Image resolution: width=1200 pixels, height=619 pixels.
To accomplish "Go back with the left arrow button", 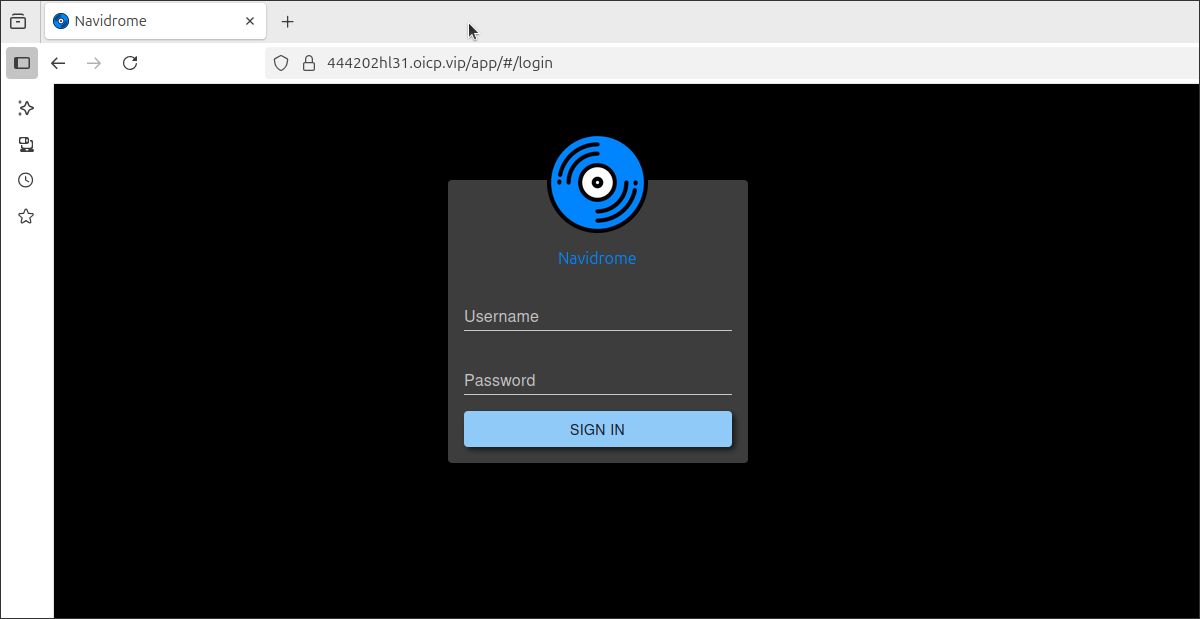I will (x=58, y=63).
